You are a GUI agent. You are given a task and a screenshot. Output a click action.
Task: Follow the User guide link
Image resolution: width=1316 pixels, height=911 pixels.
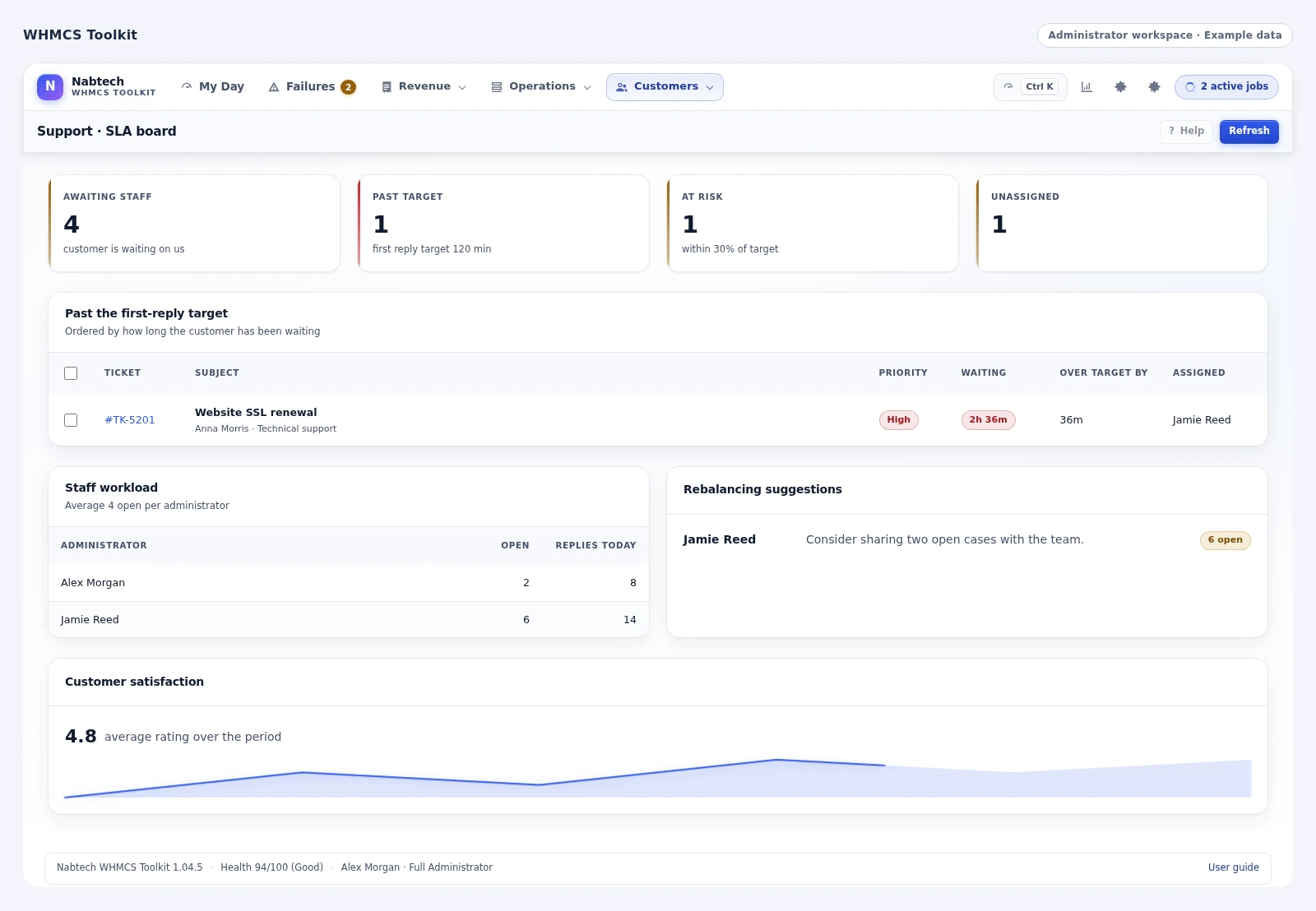point(1233,867)
